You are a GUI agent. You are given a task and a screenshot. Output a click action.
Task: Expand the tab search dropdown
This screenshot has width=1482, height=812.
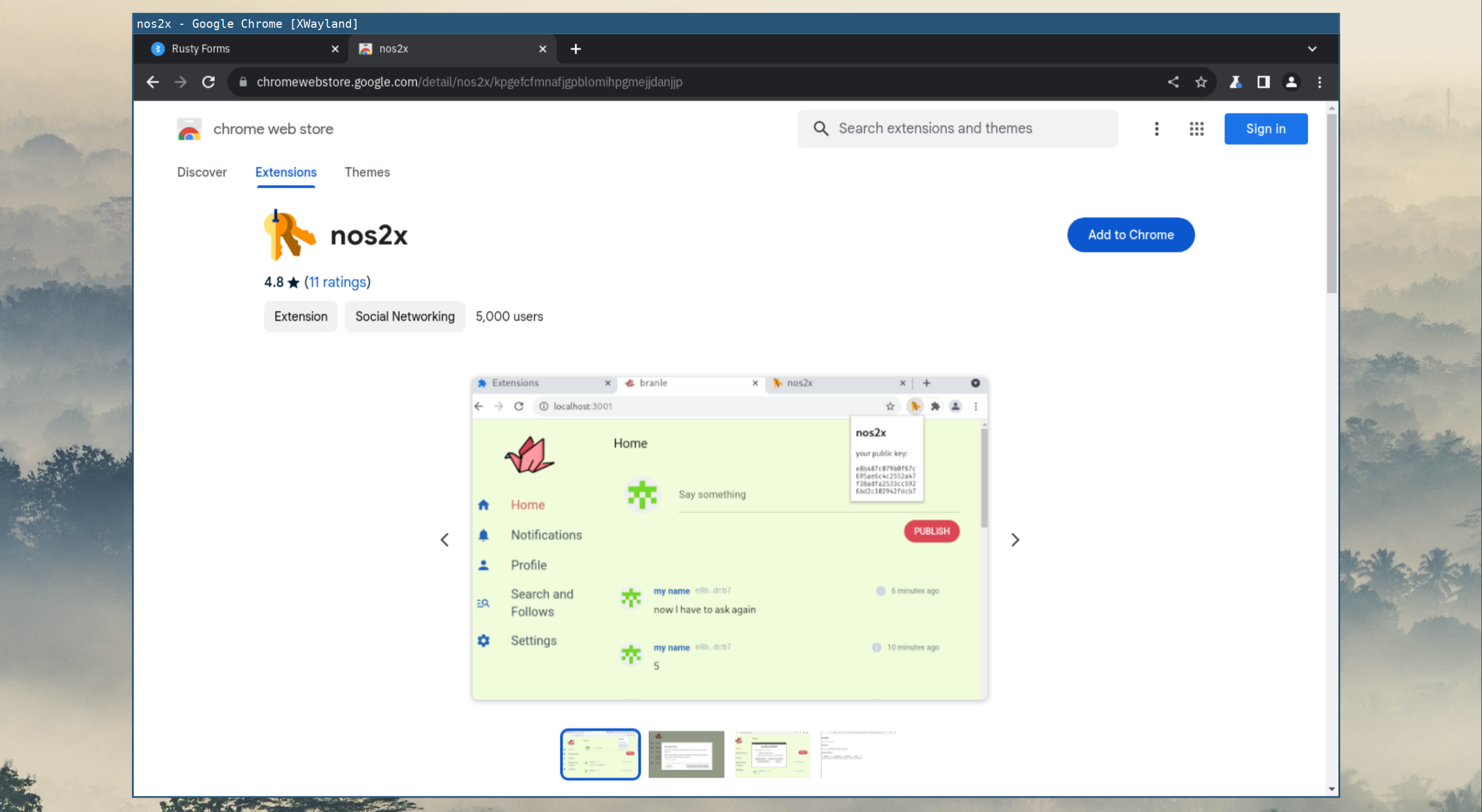coord(1312,49)
